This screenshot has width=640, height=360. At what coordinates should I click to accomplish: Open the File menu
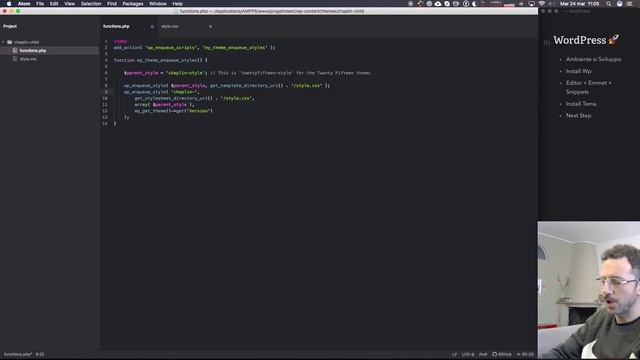tap(40, 4)
